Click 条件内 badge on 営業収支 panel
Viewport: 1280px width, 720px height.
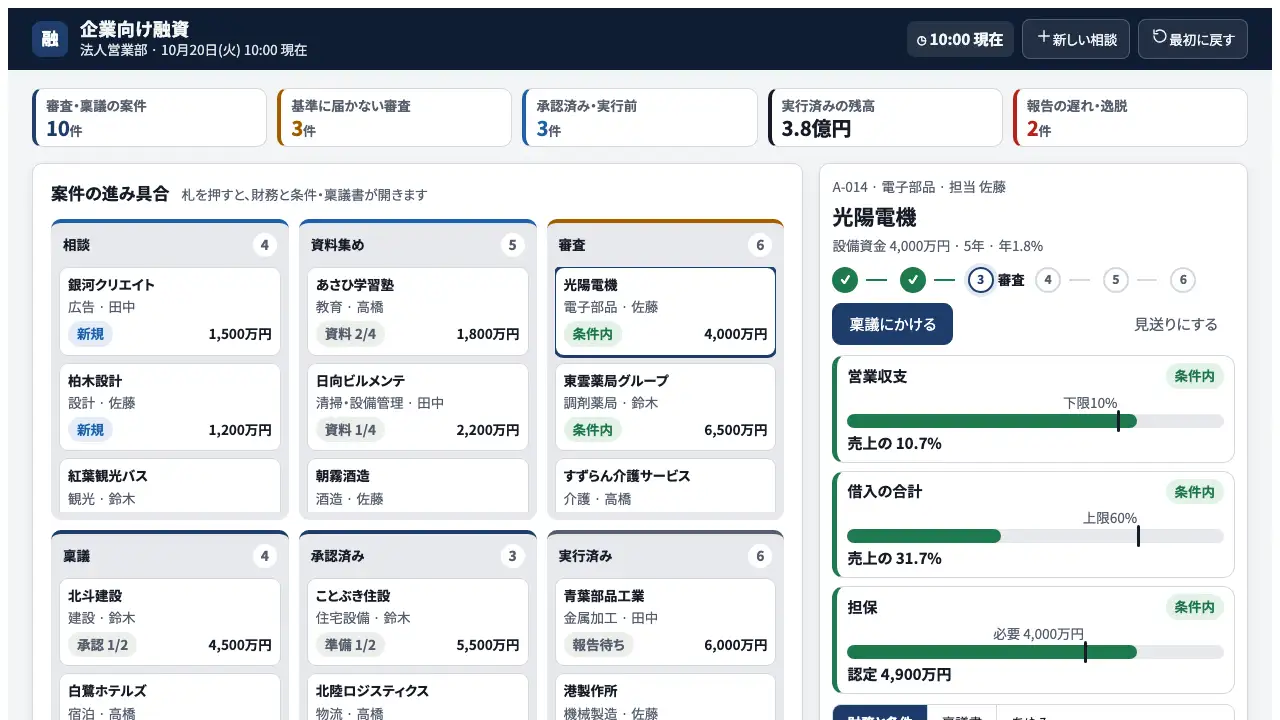1195,377
